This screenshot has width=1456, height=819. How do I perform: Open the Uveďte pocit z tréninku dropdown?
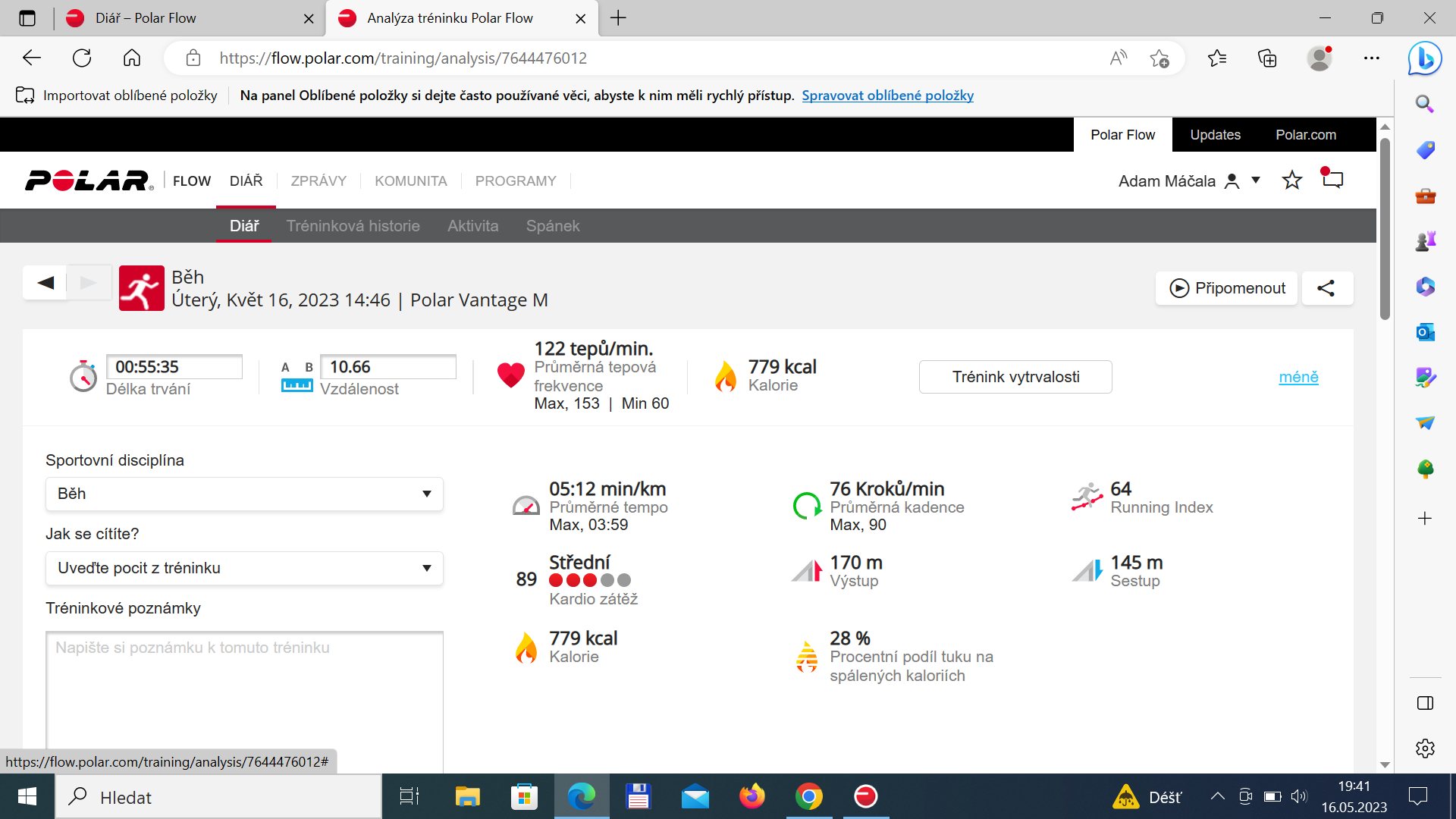click(244, 568)
